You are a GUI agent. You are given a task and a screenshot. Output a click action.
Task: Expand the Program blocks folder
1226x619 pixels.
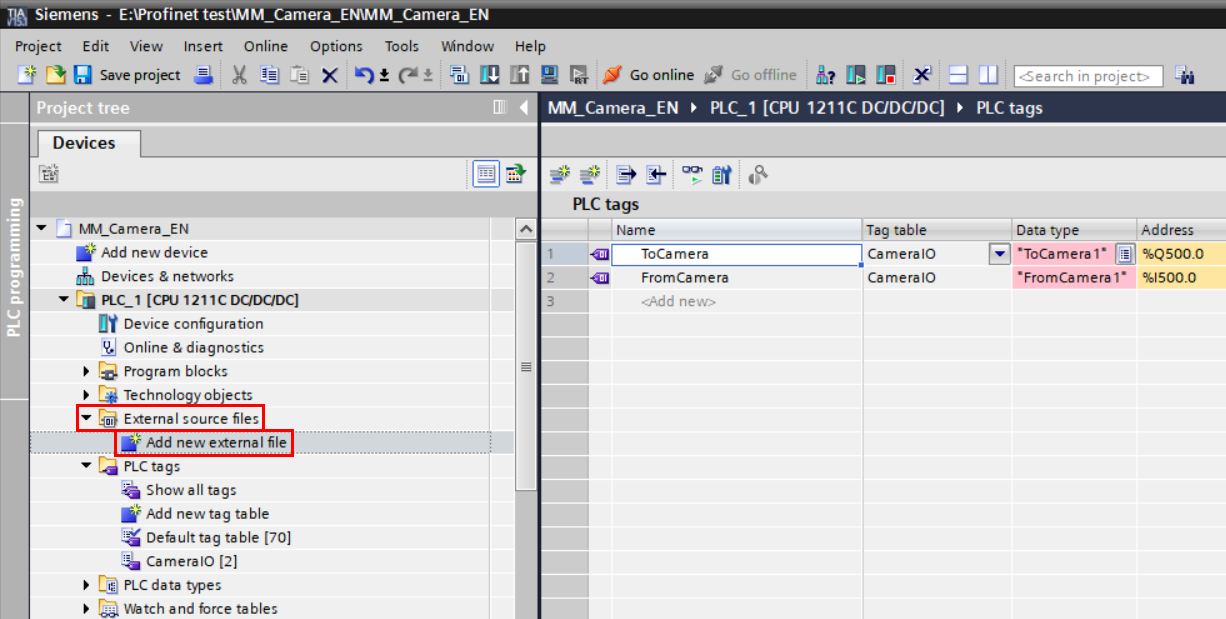(x=85, y=371)
